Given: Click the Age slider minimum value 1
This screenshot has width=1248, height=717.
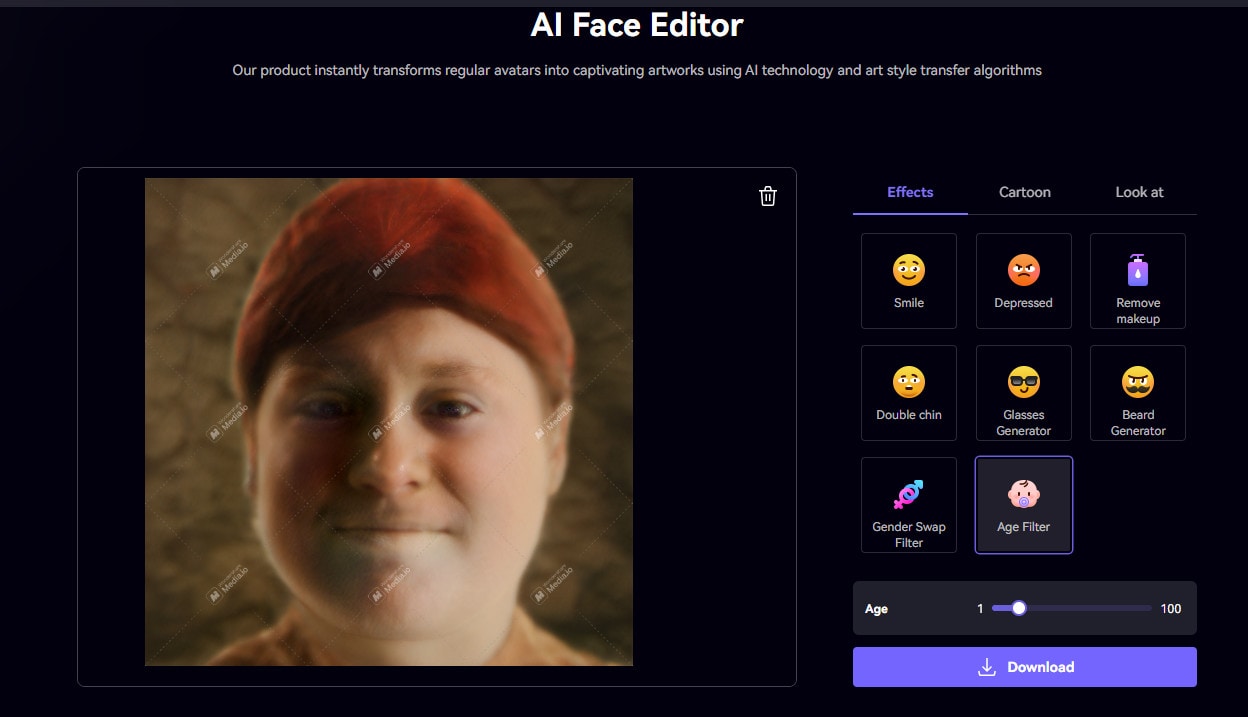Looking at the screenshot, I should coord(981,608).
